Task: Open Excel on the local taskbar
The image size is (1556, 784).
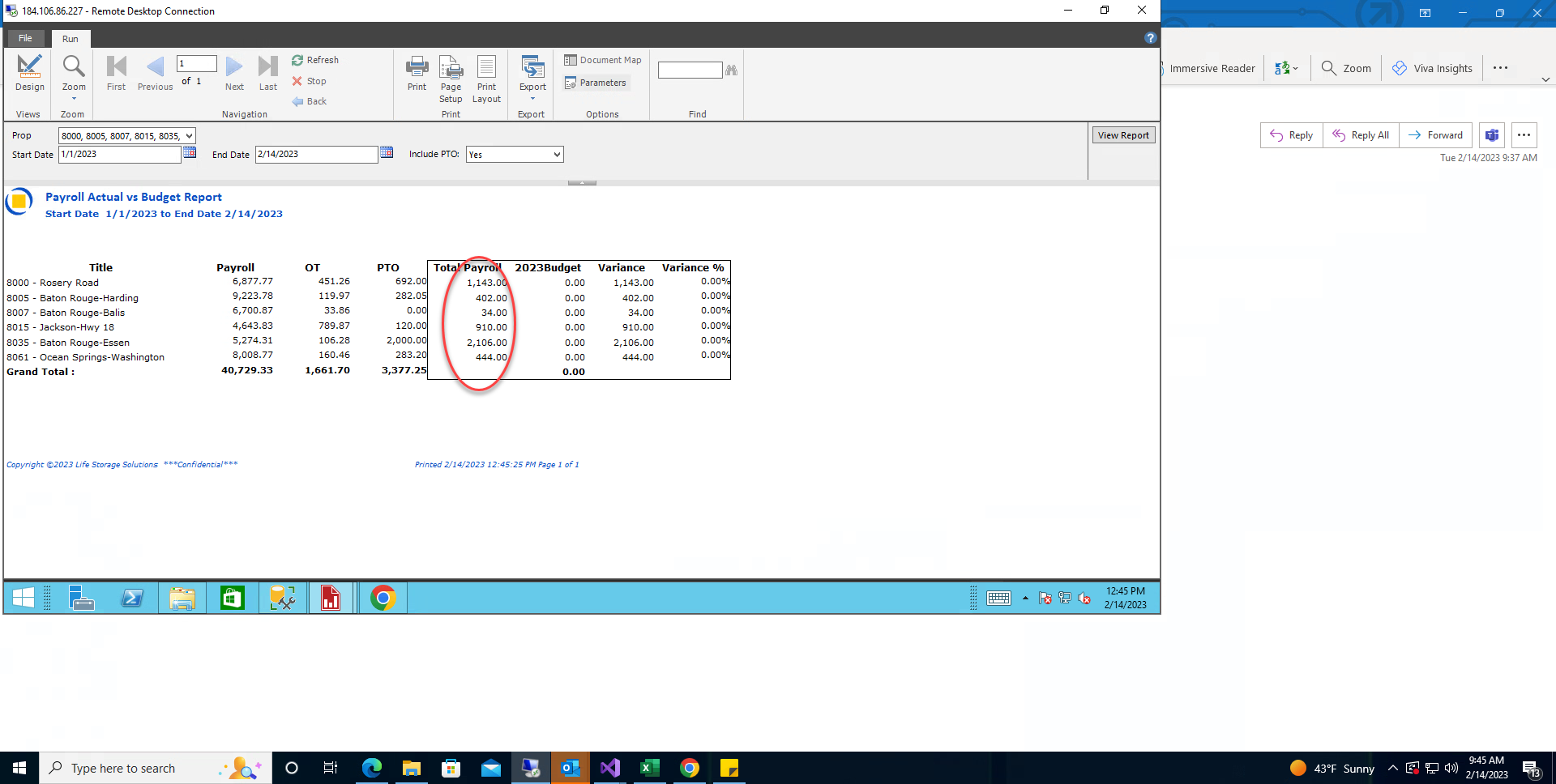Action: (x=650, y=768)
